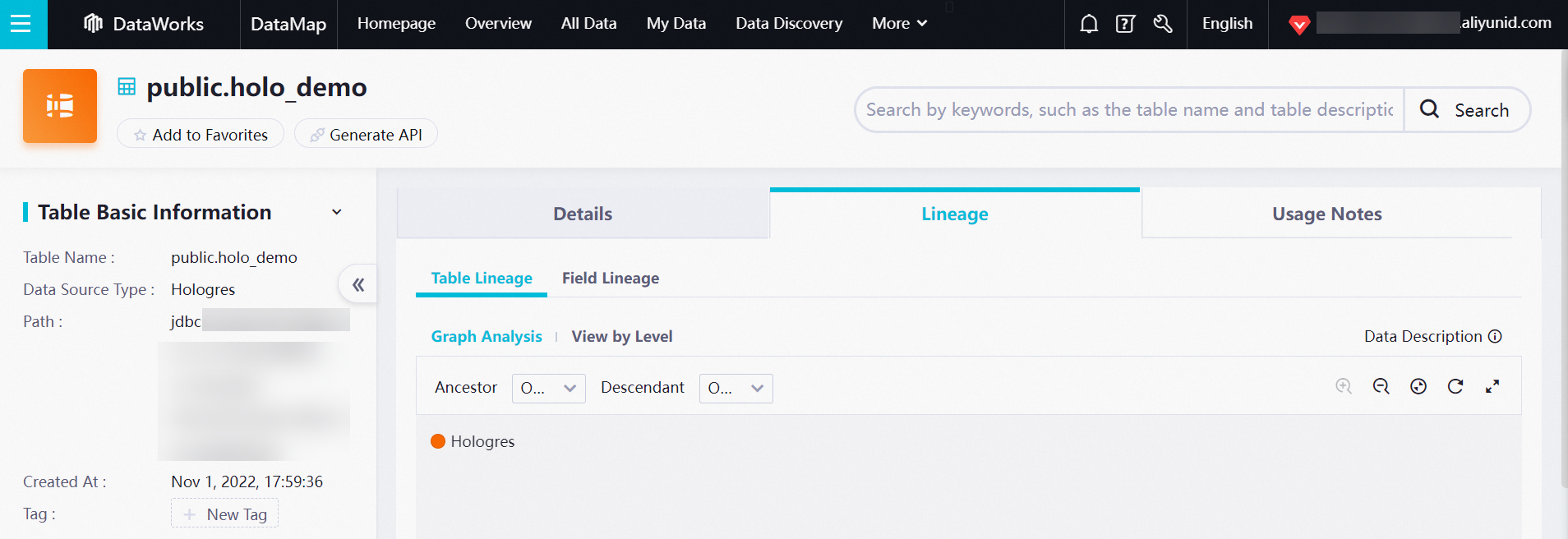Click the Hologres data source type value
1568x539 pixels.
[x=203, y=289]
